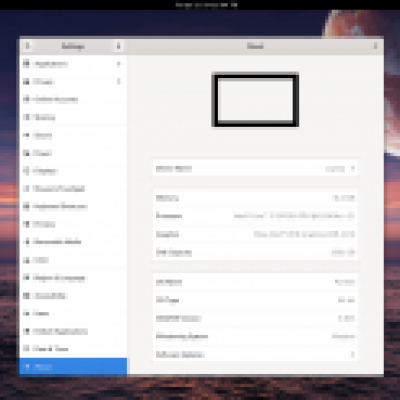Click the Power sidebar icon
Viewport: 400px width, 400px height.
coord(26,153)
